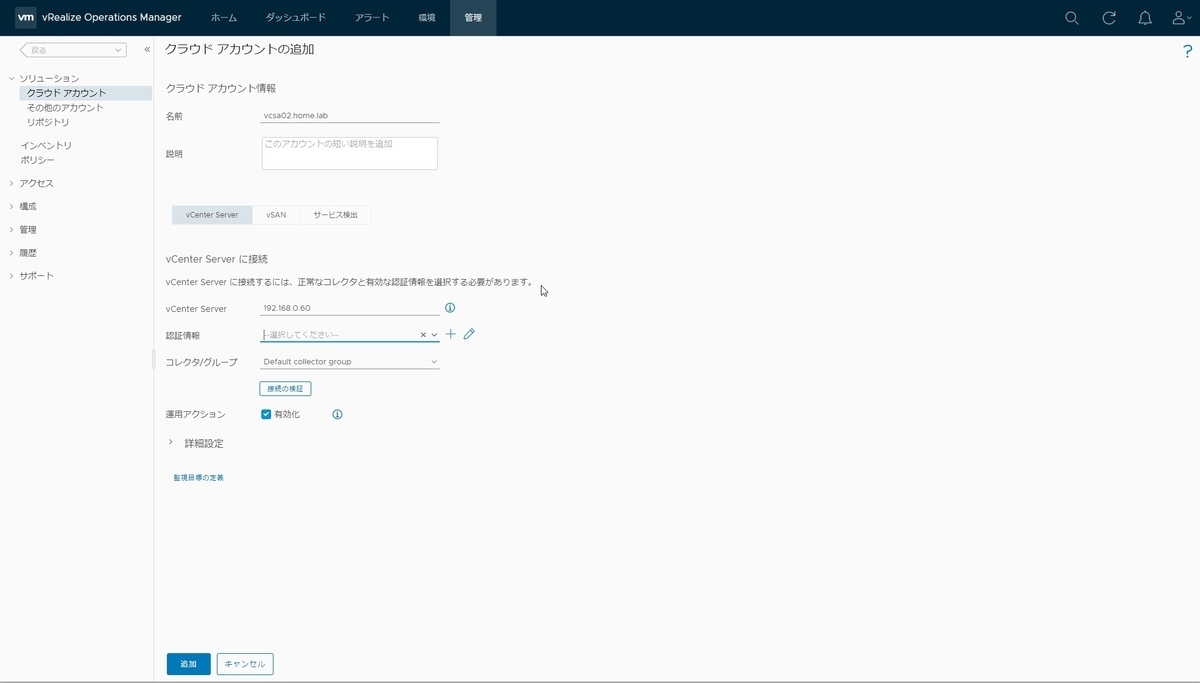The height and width of the screenshot is (683, 1200).
Task: Edit credential using pencil icon
Action: pos(469,334)
